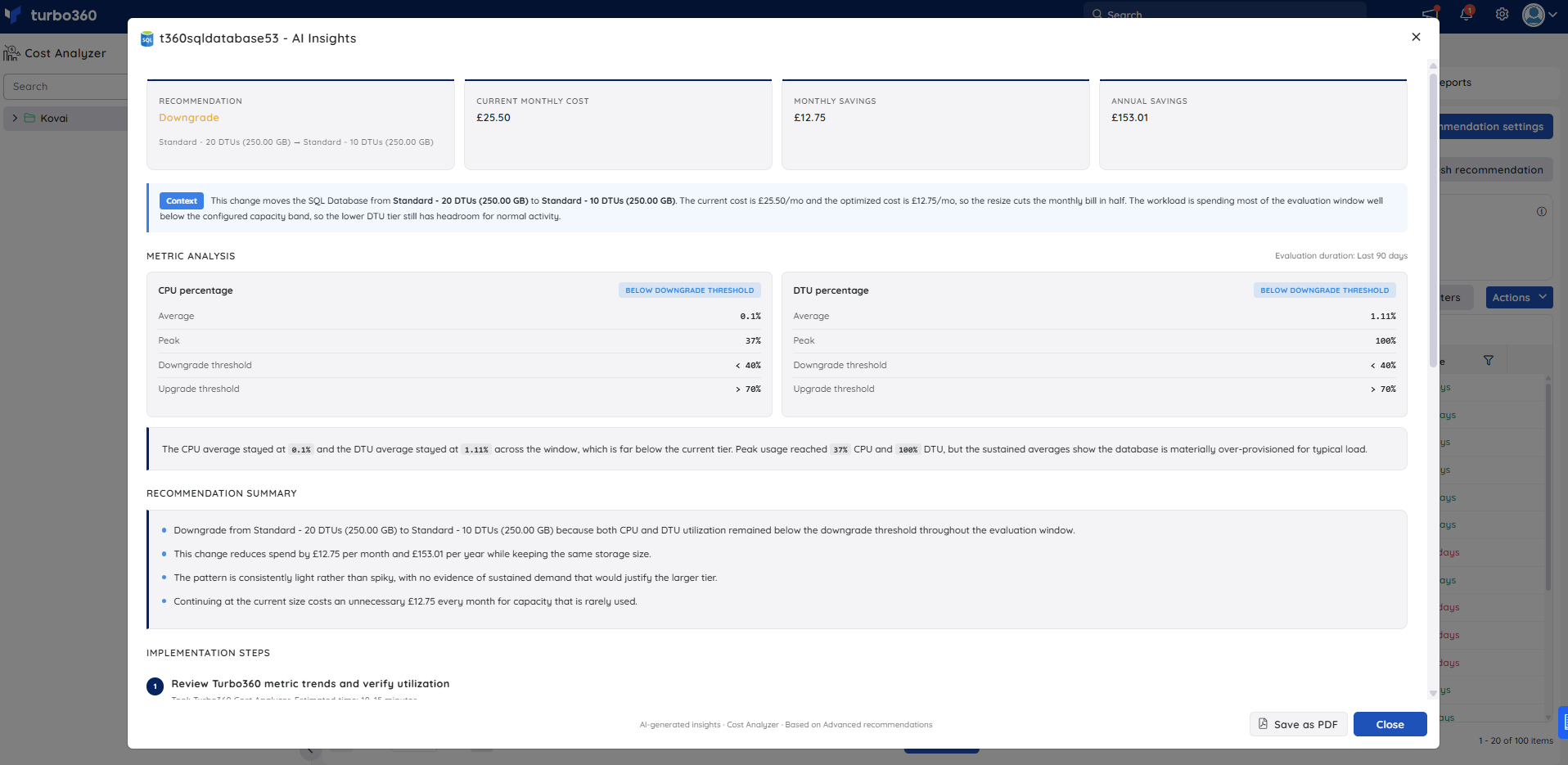The width and height of the screenshot is (1568, 765).
Task: Click CPU Below Downgrade Threshold badge
Action: (x=689, y=290)
